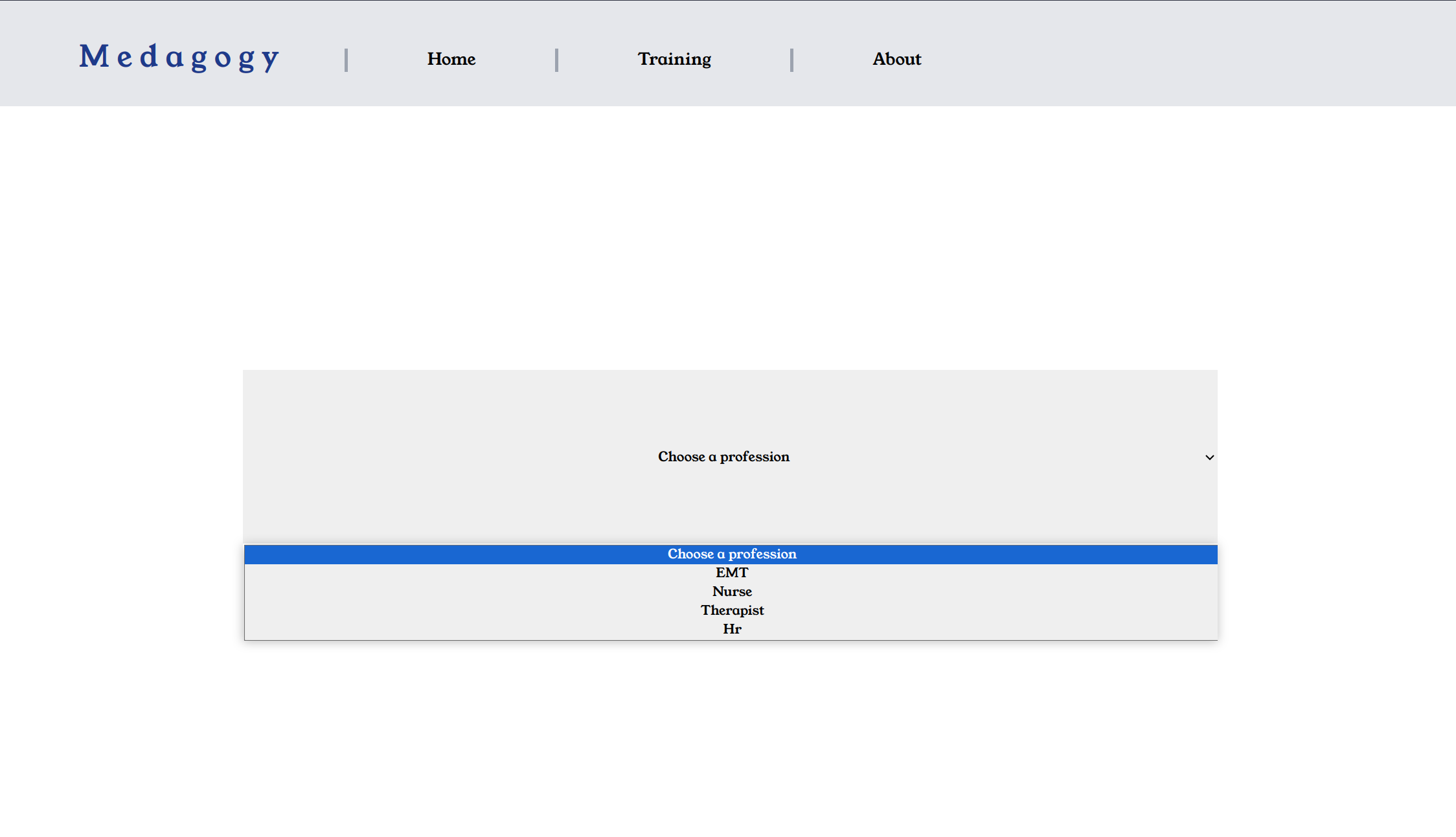Screen dimensions: 1456x837
Task: Select the Hr profession option
Action: pos(731,629)
